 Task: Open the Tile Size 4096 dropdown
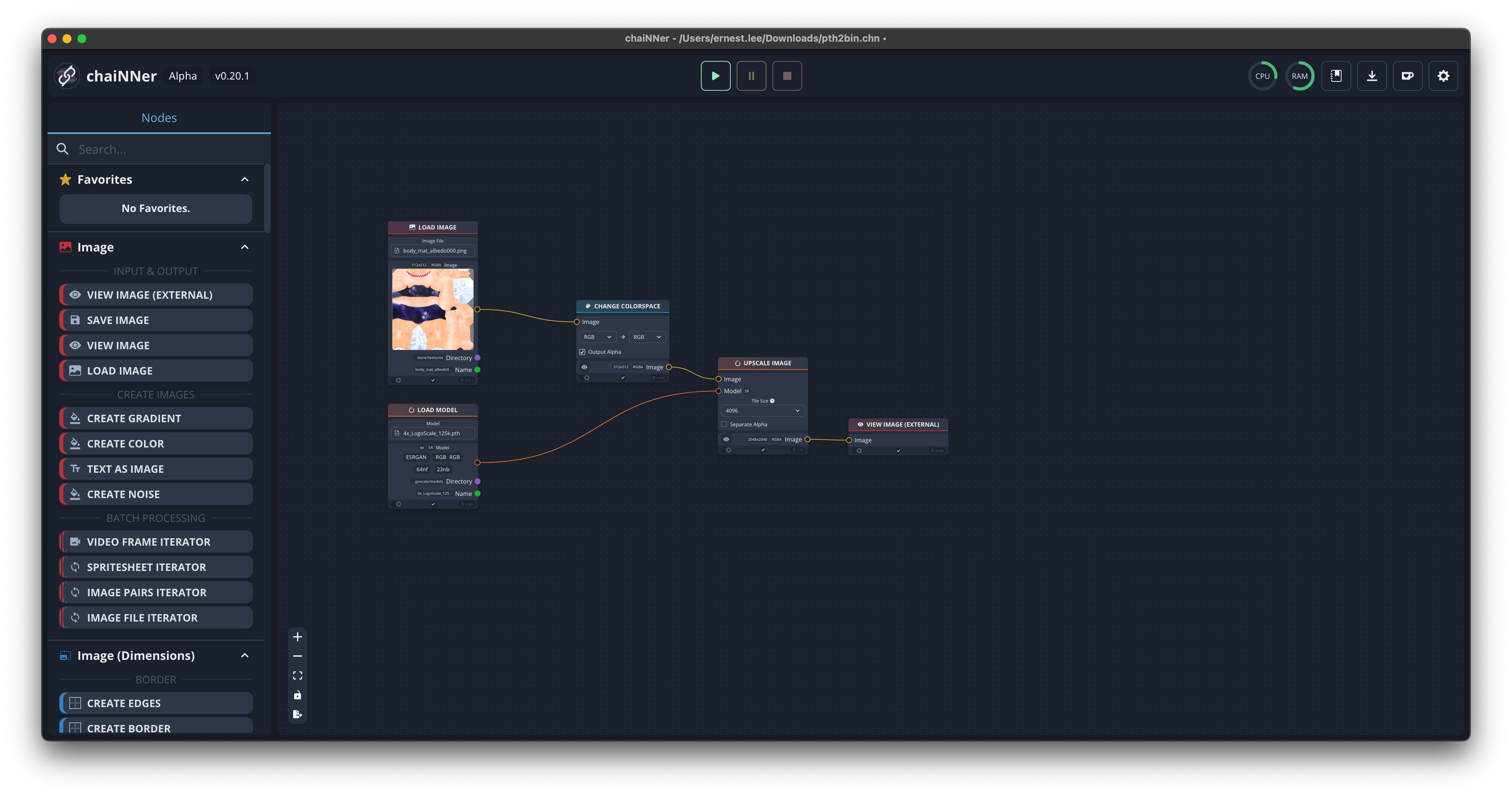pos(762,411)
